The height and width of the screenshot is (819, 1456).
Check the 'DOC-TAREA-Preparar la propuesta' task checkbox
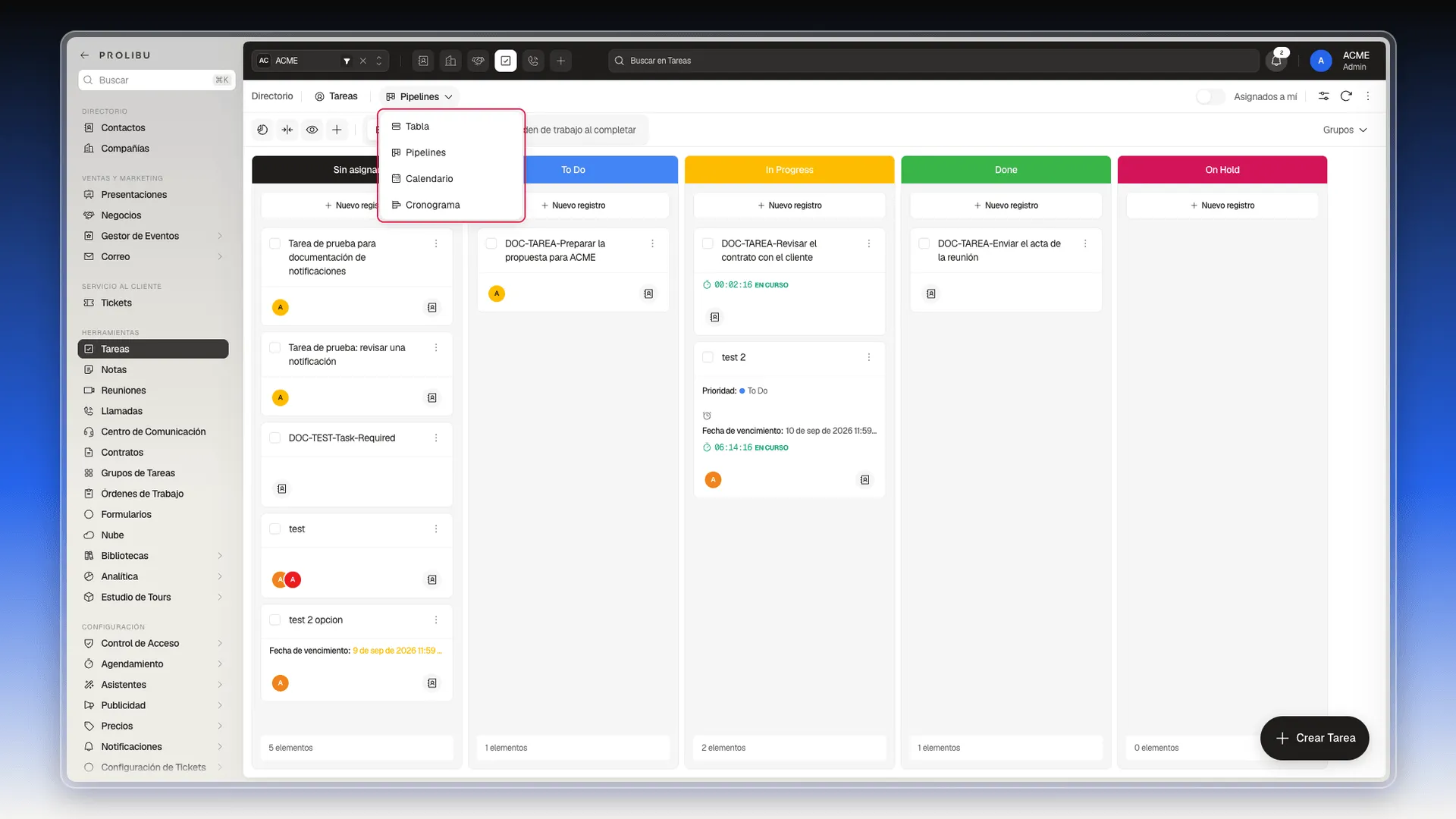[491, 243]
